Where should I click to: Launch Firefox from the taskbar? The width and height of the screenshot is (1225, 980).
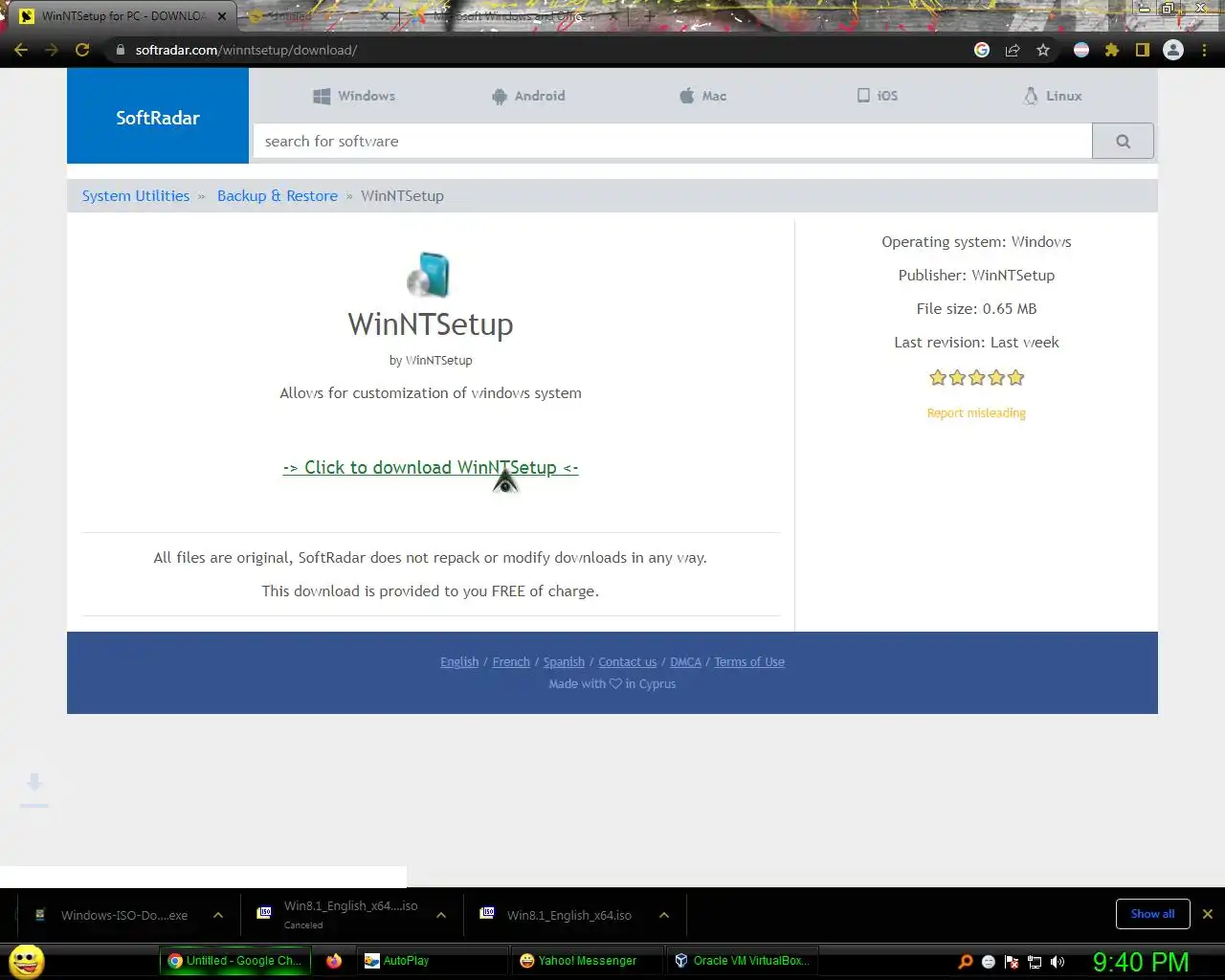[x=334, y=961]
